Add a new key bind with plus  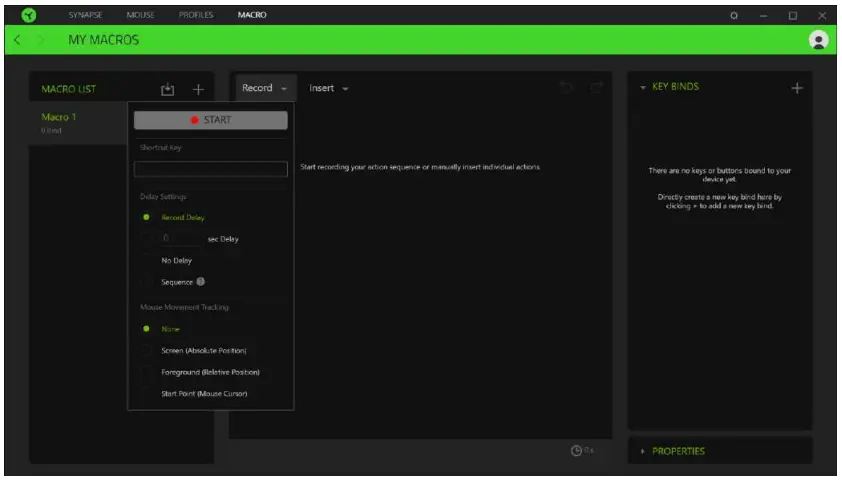[x=797, y=88]
